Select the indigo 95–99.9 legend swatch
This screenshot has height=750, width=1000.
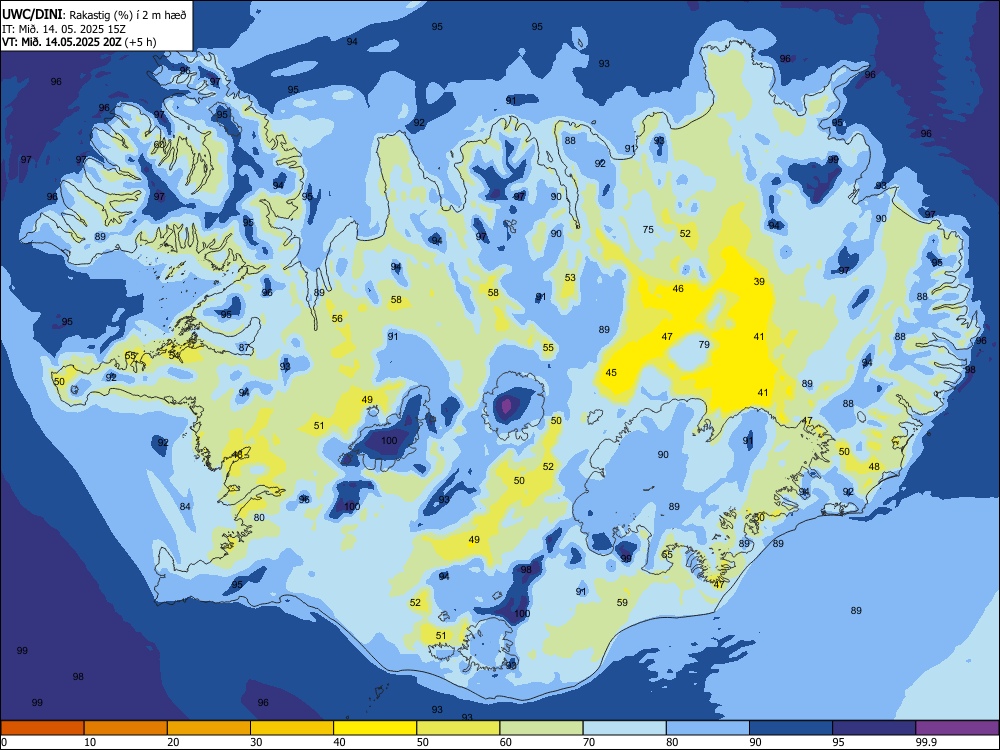(x=874, y=728)
